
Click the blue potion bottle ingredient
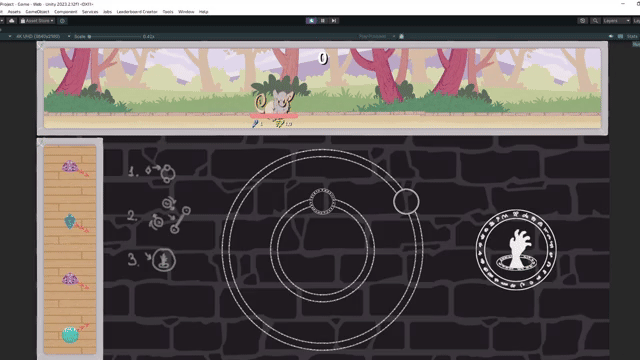click(x=70, y=221)
